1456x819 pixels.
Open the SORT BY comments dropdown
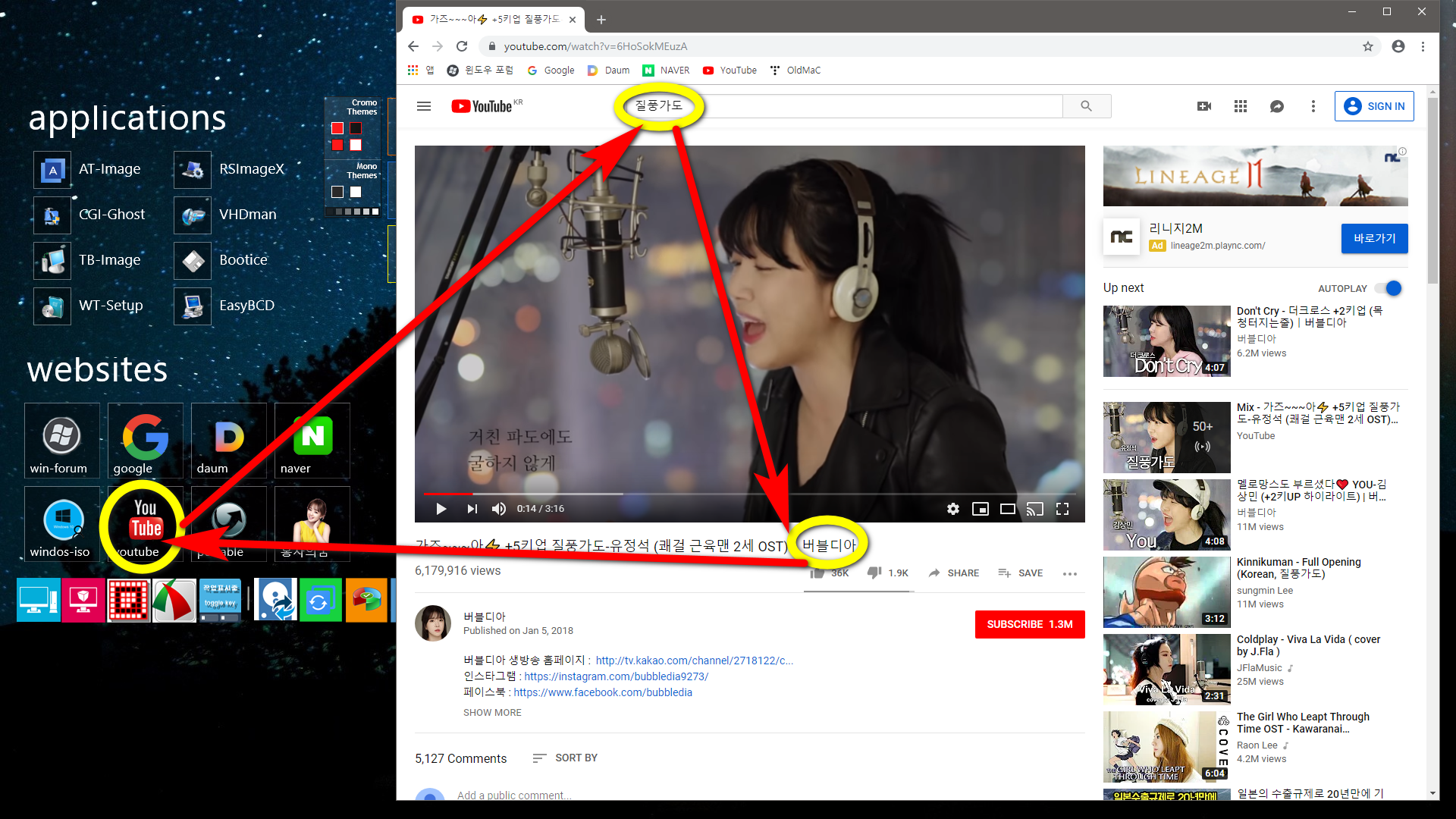point(565,758)
